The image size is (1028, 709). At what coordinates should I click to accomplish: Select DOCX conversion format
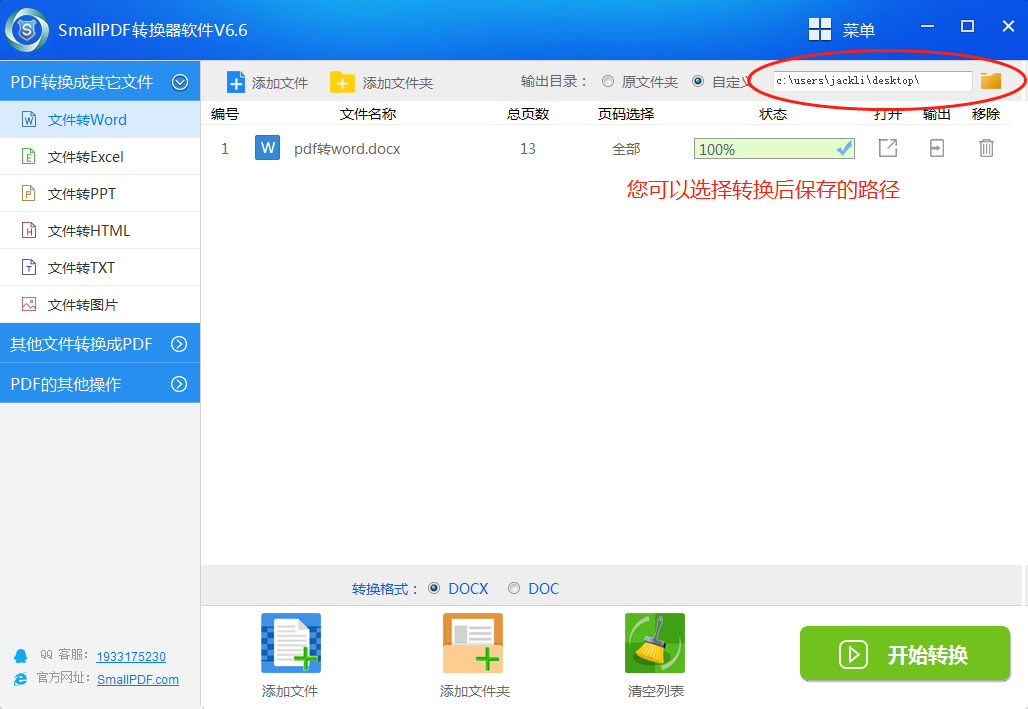pyautogui.click(x=434, y=588)
